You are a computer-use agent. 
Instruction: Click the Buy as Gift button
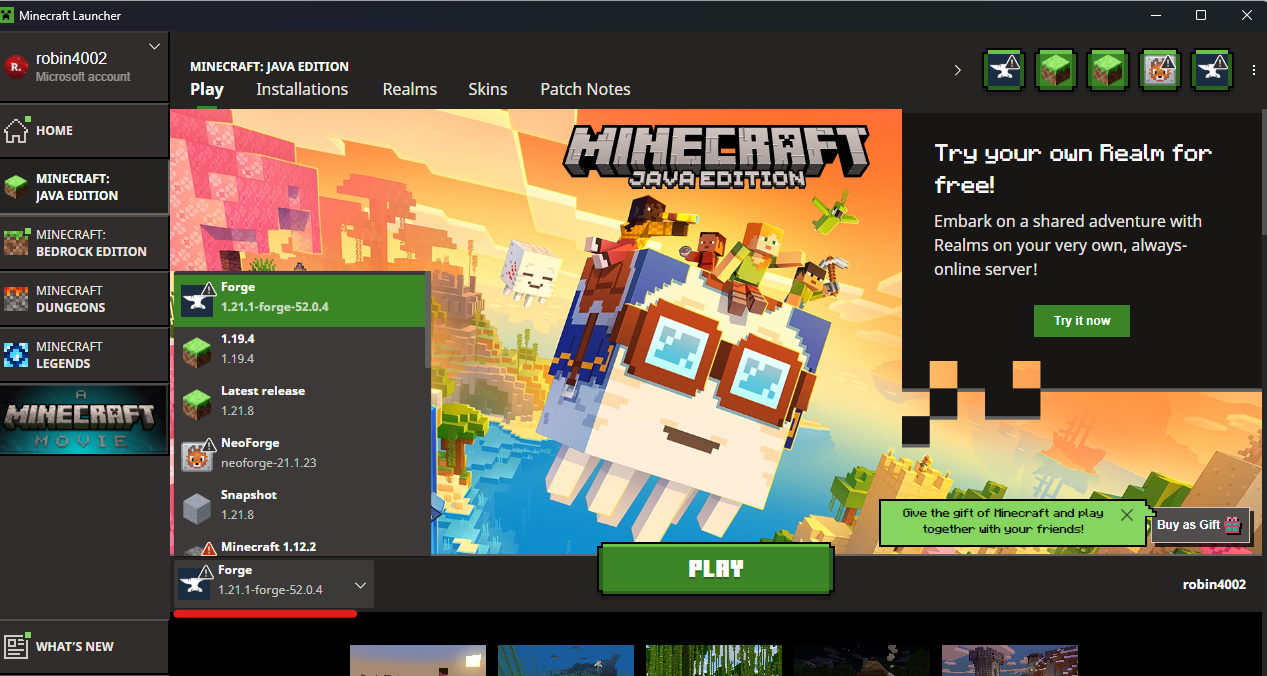point(1200,525)
